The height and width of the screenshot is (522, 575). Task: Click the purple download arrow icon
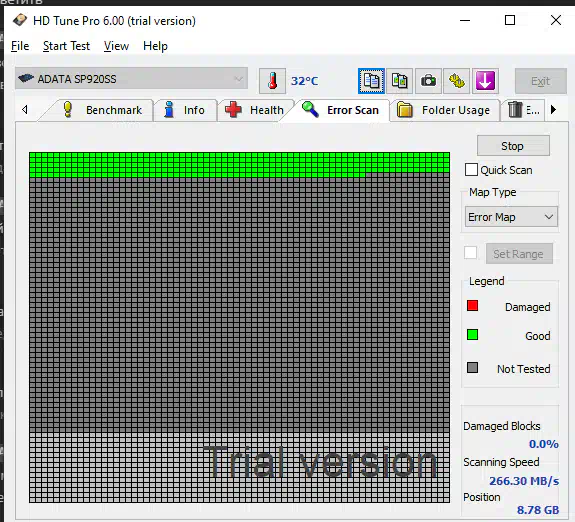click(x=485, y=81)
